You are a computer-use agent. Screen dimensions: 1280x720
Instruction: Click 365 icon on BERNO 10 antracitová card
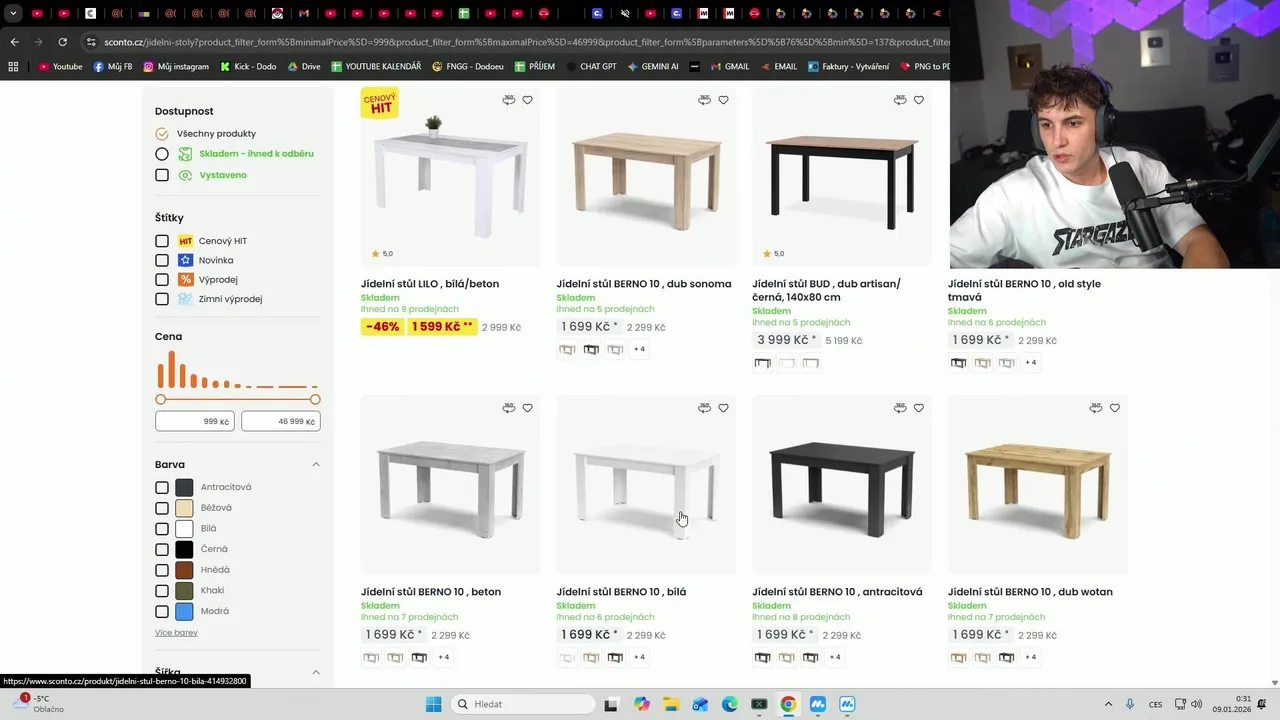[x=900, y=408]
